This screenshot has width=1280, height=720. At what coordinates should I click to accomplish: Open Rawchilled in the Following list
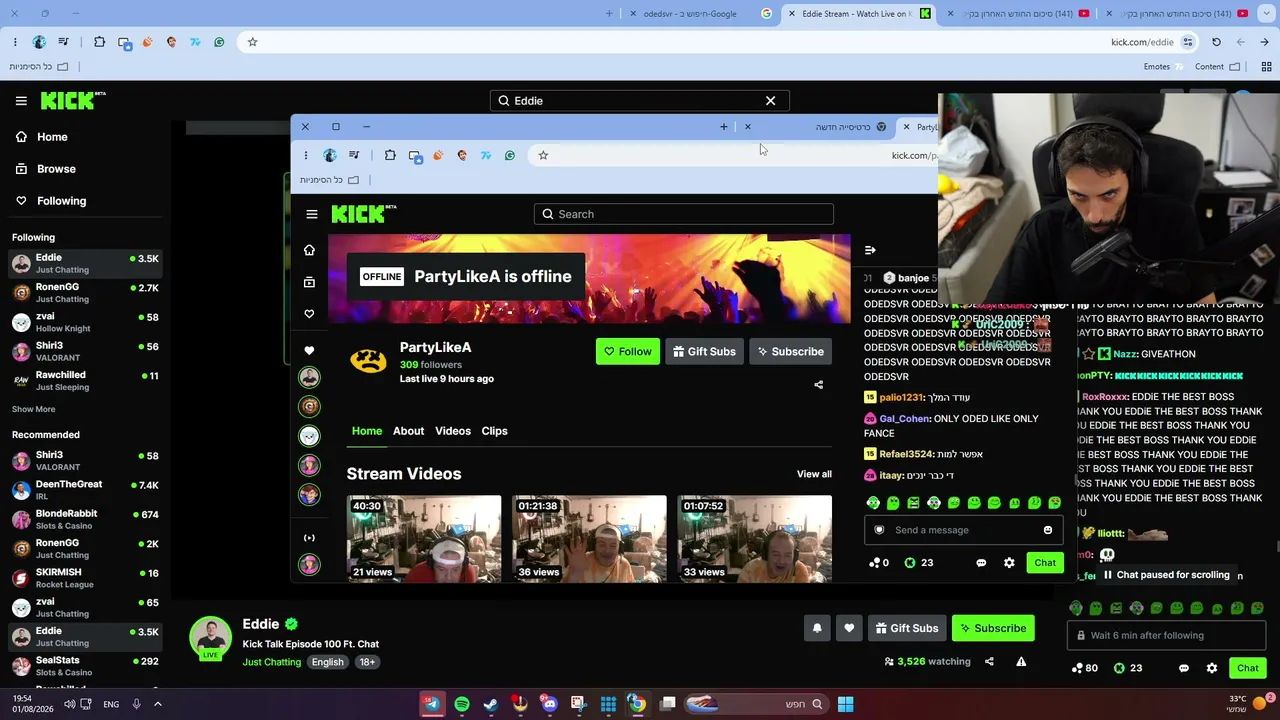coord(85,381)
